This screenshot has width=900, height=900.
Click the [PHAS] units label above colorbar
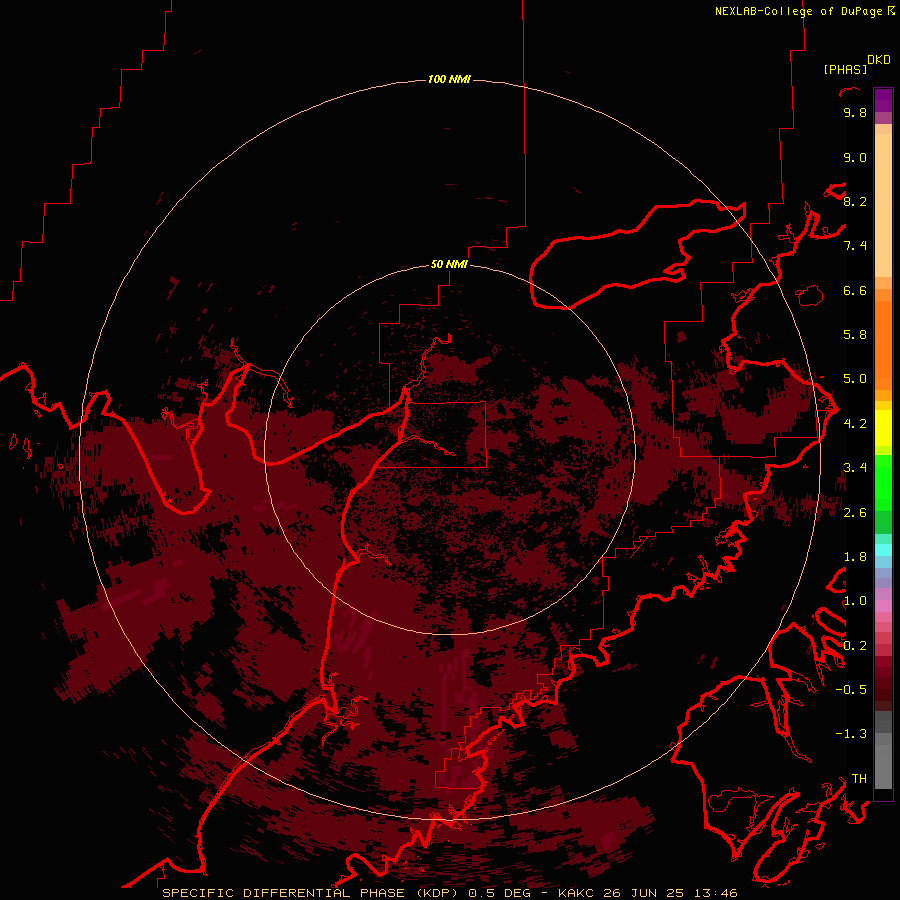coord(845,69)
